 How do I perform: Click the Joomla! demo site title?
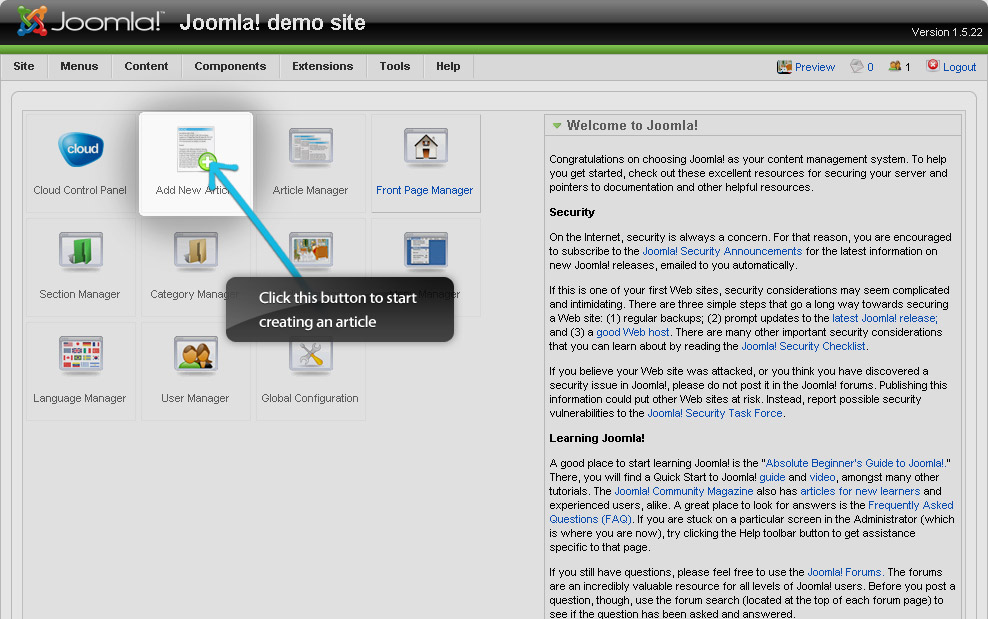[272, 23]
